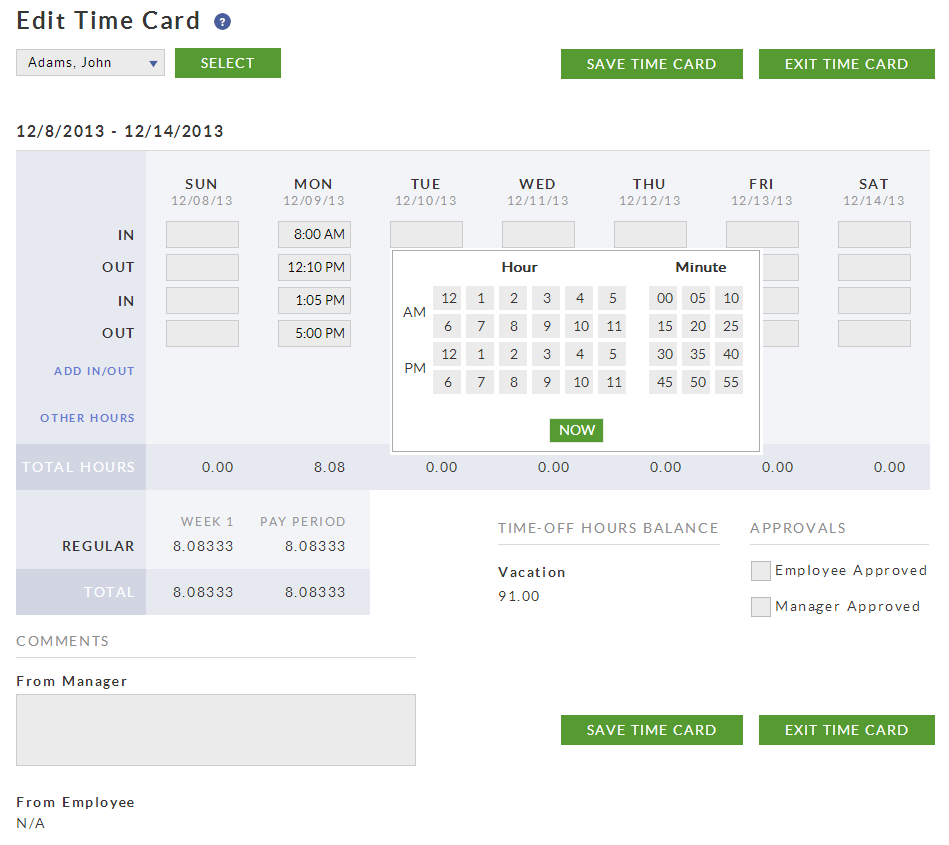This screenshot has width=949, height=845.
Task: Save the time card using the top button
Action: (651, 63)
